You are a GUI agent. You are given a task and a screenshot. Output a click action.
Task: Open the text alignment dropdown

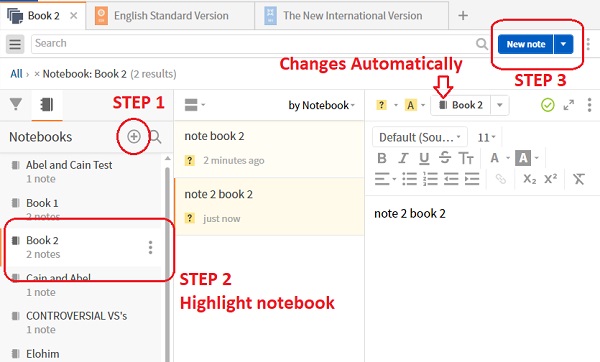(x=385, y=179)
